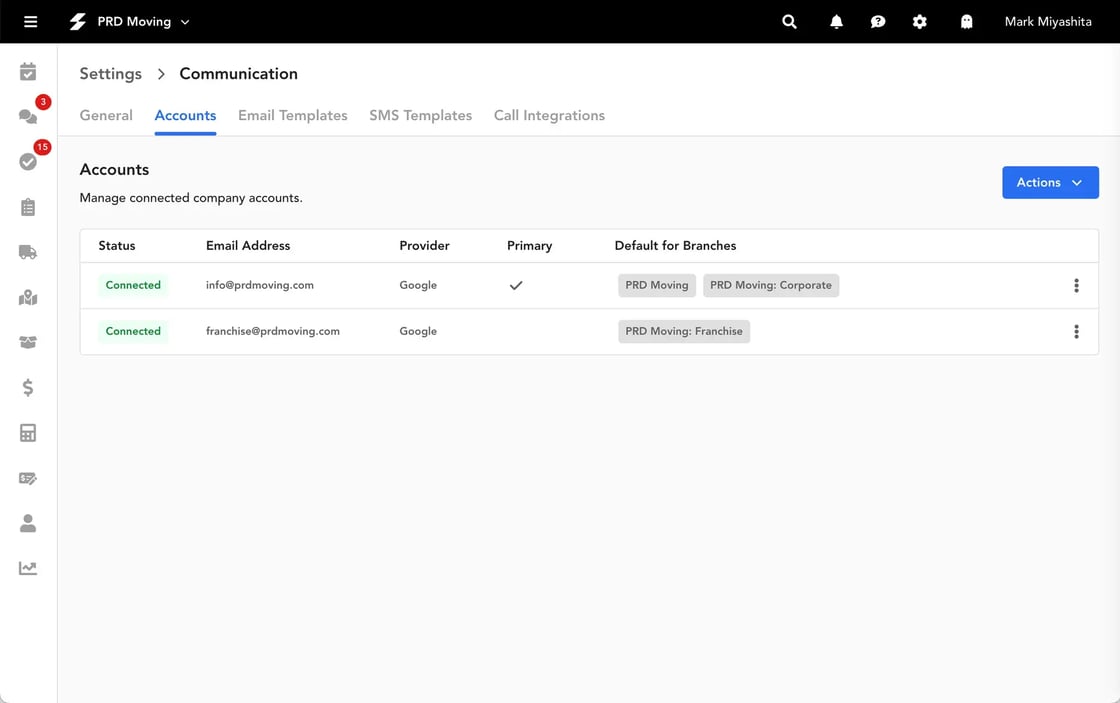Click PRD Moving: Corporate branch tag
Screen dimensions: 1120x703
(771, 285)
